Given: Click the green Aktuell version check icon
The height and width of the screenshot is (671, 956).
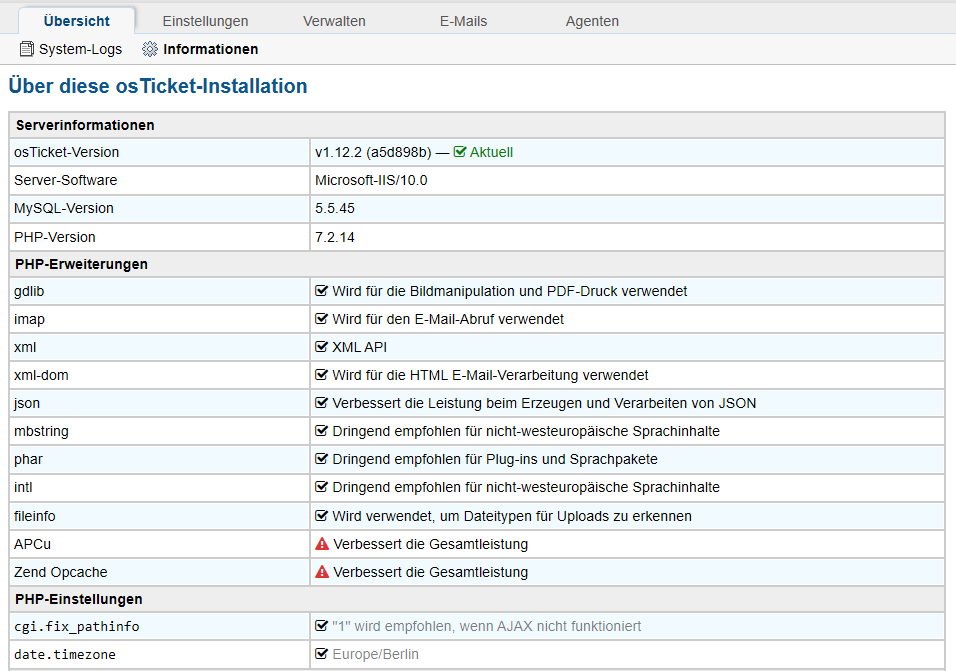Looking at the screenshot, I should click(x=460, y=152).
